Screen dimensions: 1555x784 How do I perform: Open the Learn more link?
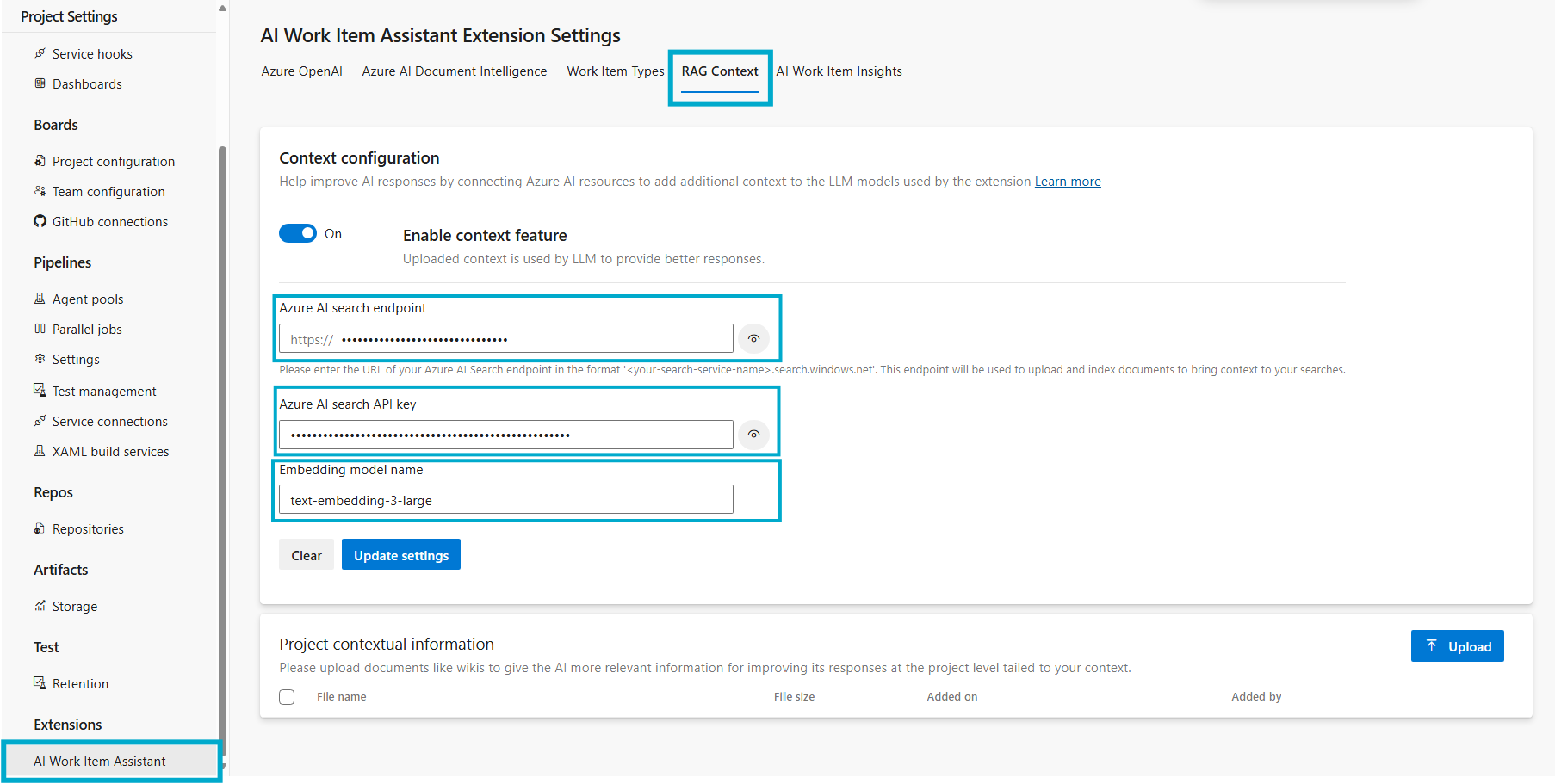1068,182
